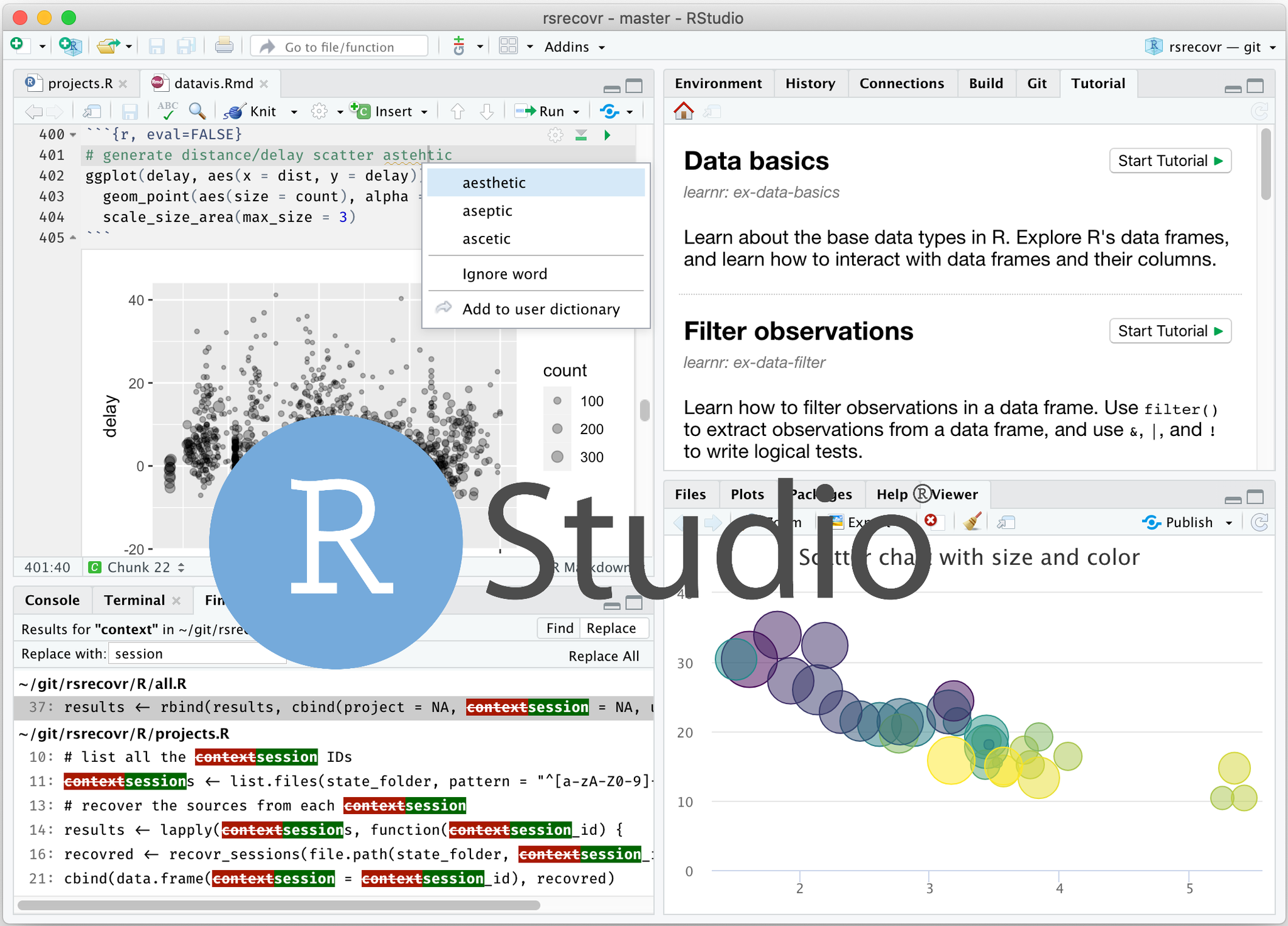Run all chunks above icon
This screenshot has width=1288, height=926.
click(x=581, y=135)
